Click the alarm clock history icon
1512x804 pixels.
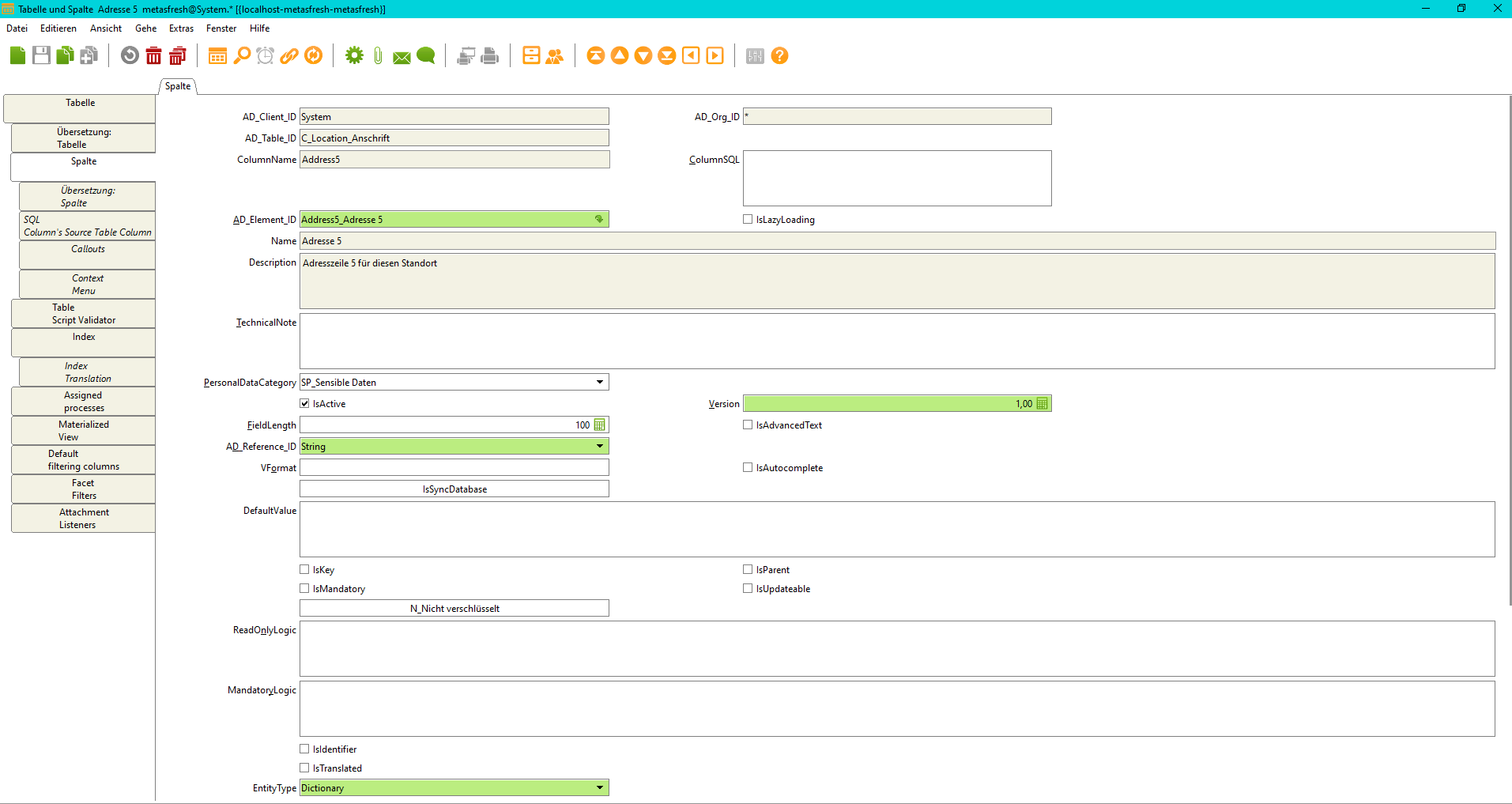tap(266, 55)
